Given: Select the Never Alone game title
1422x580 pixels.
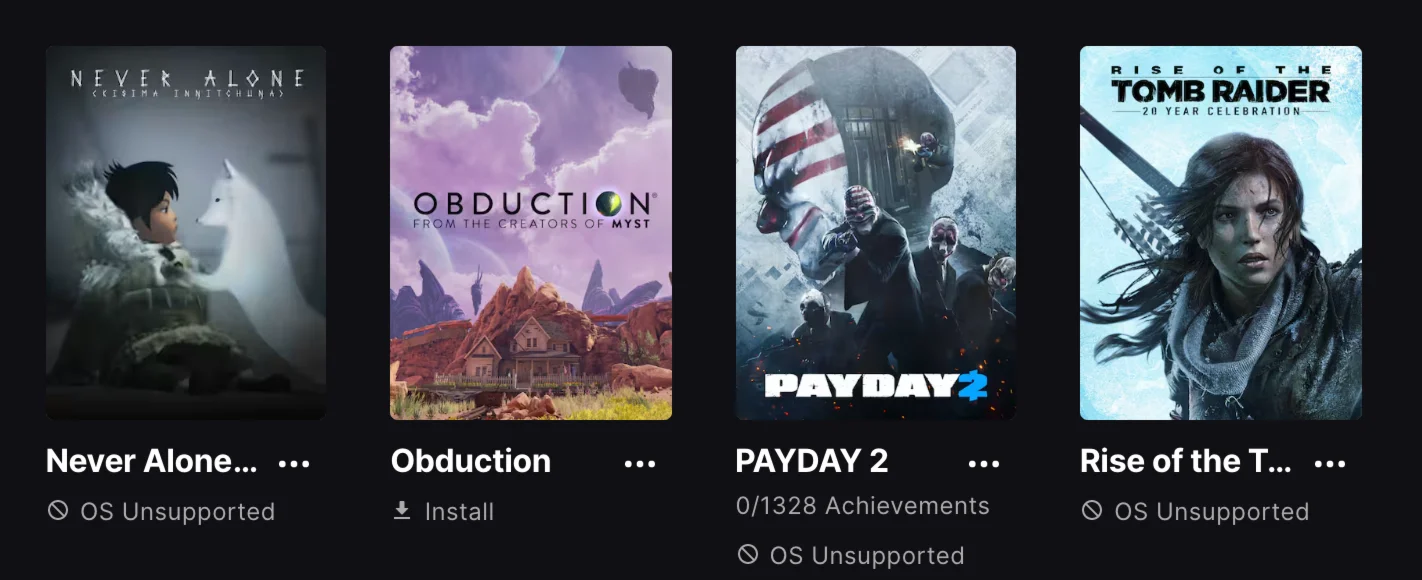Looking at the screenshot, I should pyautogui.click(x=152, y=461).
